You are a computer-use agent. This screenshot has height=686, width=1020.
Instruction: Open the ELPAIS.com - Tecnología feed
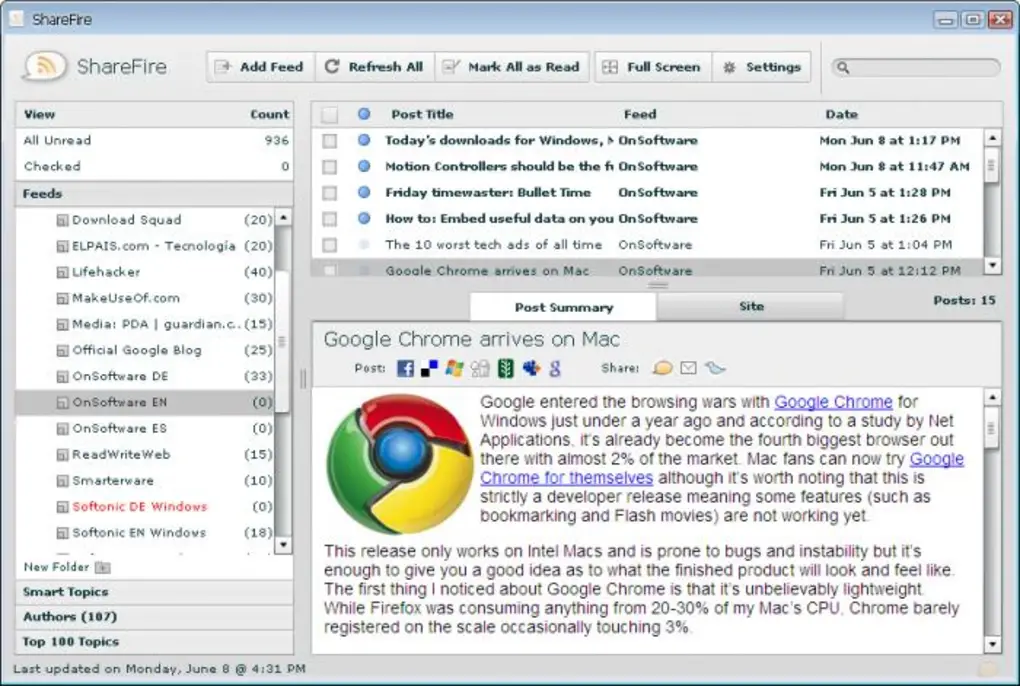145,246
